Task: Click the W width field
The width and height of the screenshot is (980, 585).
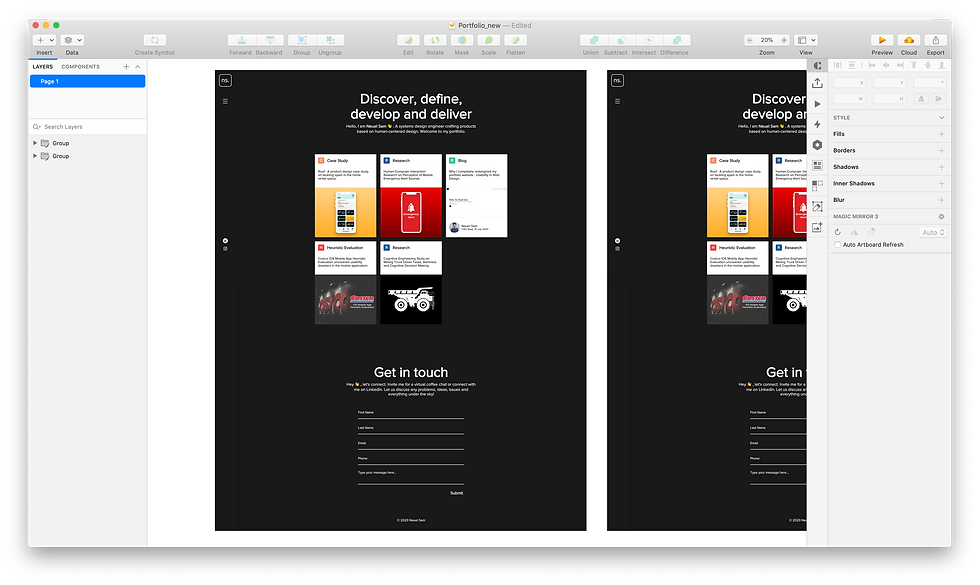Action: coord(849,99)
